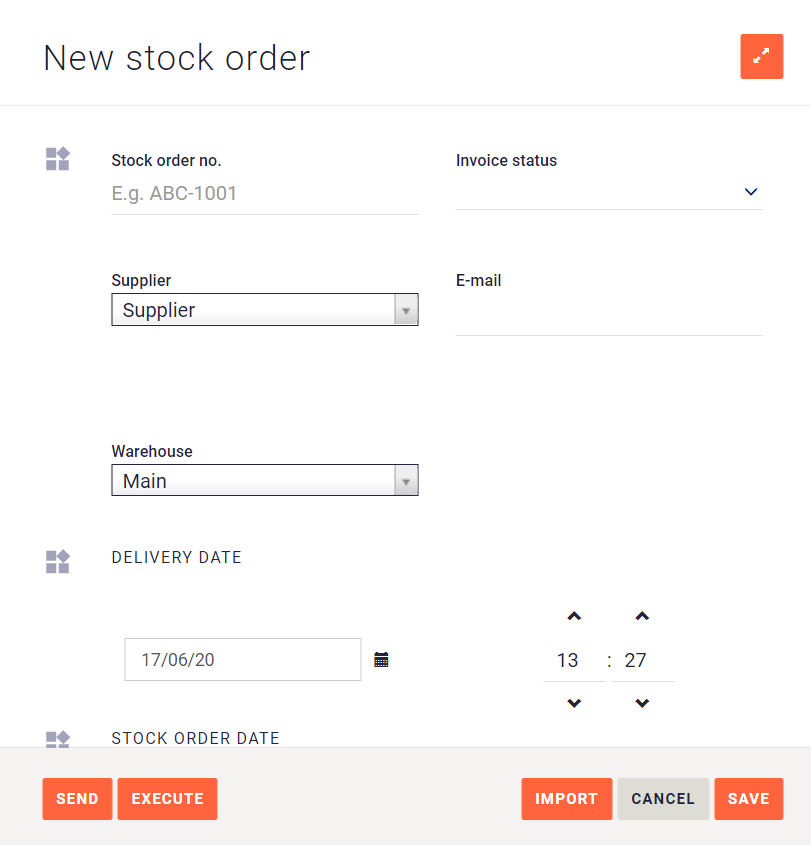Expand the New stock order dialog to fullscreen

[761, 57]
